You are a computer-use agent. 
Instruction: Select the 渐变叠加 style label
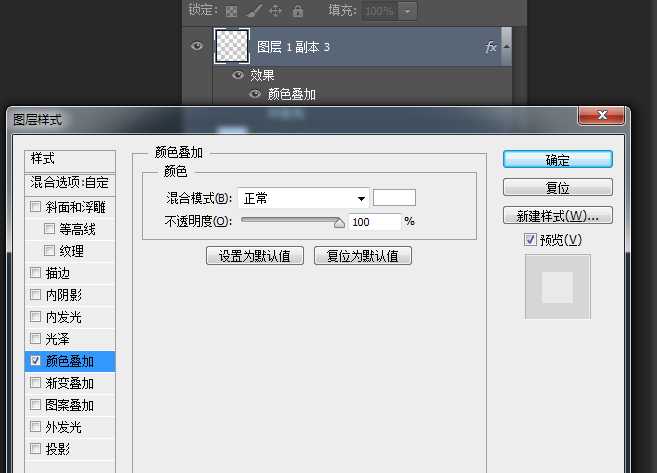click(70, 383)
